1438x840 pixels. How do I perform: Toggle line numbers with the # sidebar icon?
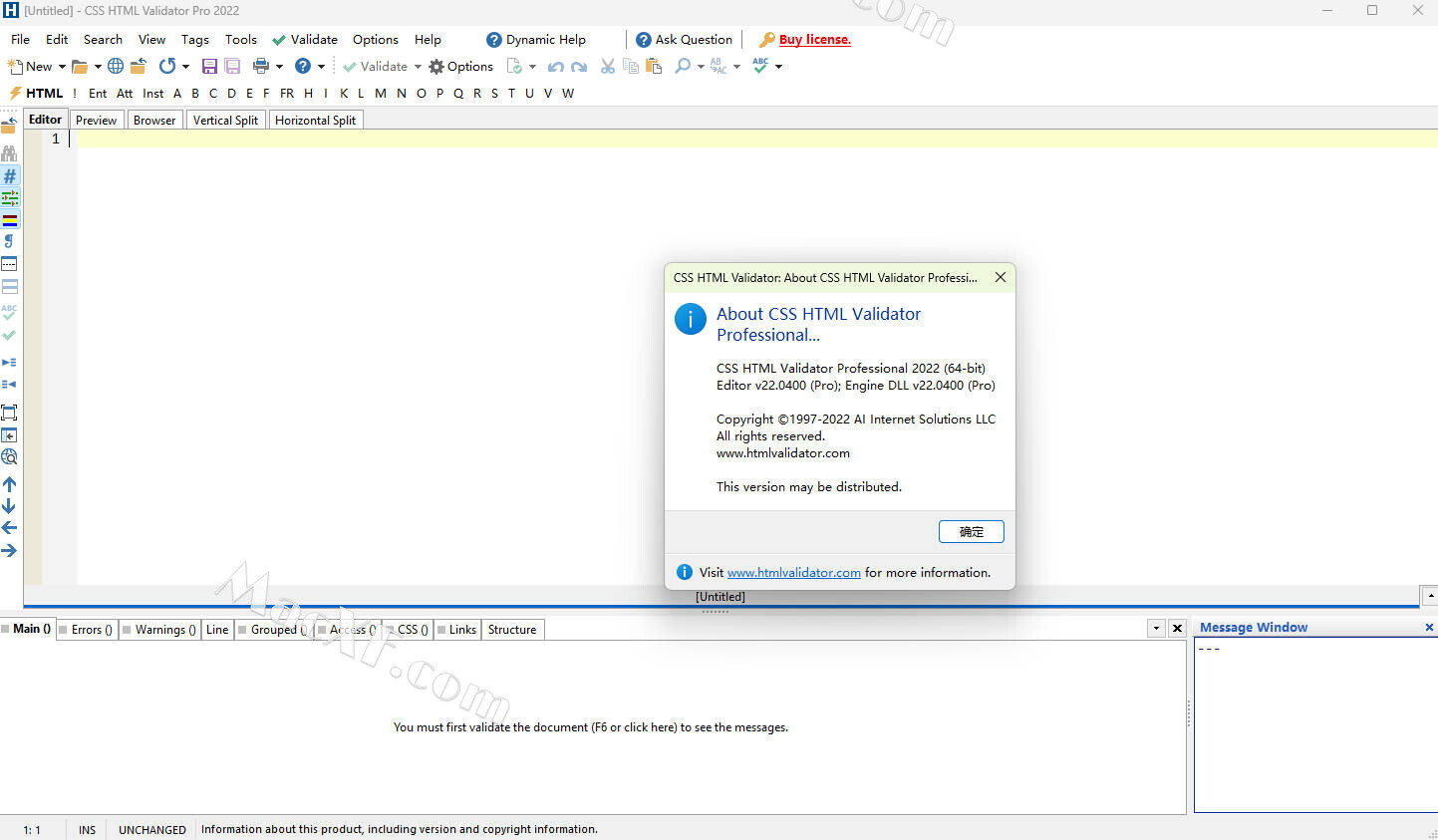pyautogui.click(x=9, y=175)
